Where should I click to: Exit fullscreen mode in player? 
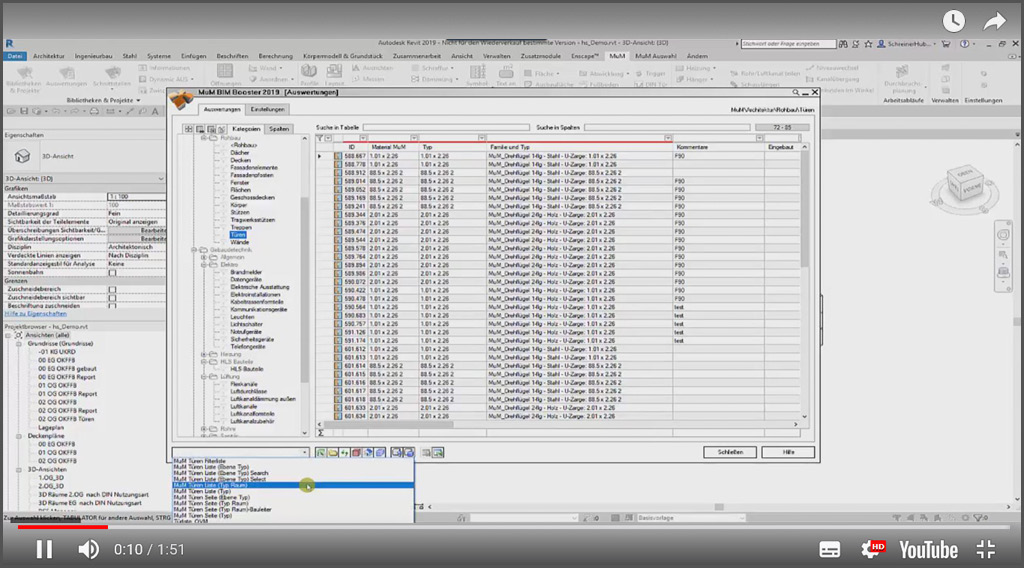tap(986, 549)
